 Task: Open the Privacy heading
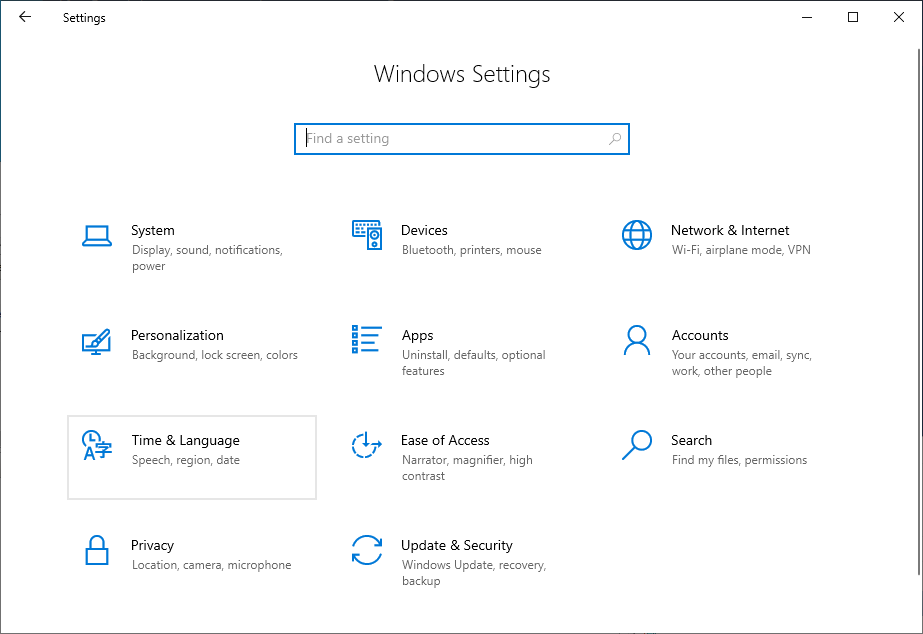pos(152,546)
